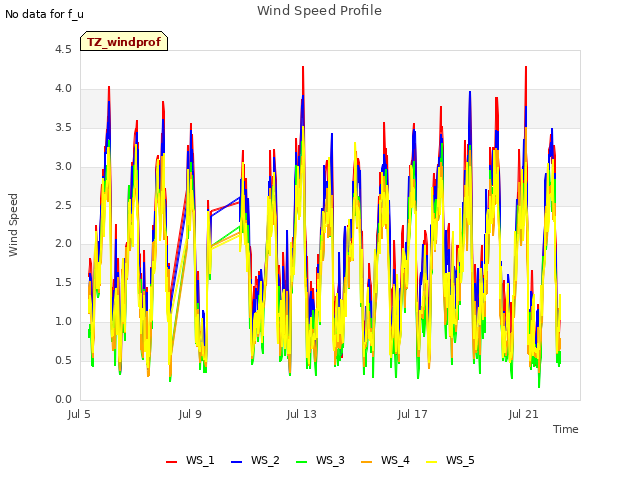Click the Time x-axis title
The image size is (640, 480).
(566, 429)
